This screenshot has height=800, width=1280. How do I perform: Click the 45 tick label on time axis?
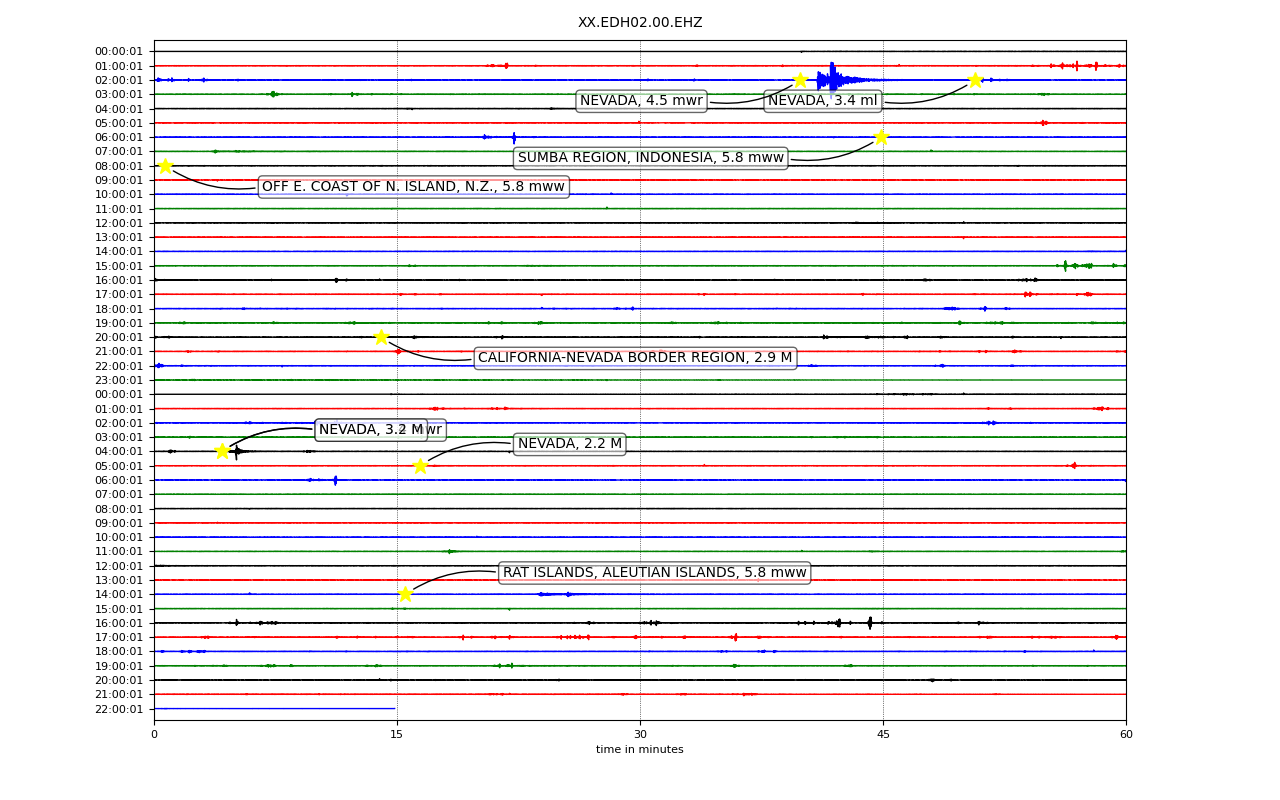883,735
